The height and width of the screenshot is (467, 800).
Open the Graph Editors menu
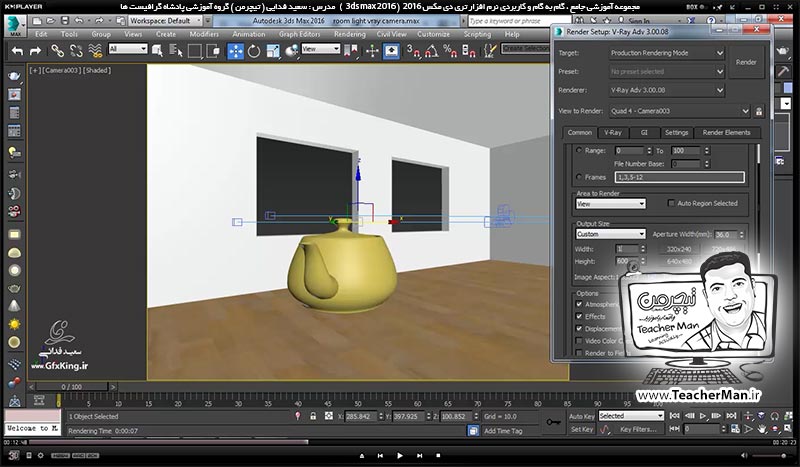point(299,34)
